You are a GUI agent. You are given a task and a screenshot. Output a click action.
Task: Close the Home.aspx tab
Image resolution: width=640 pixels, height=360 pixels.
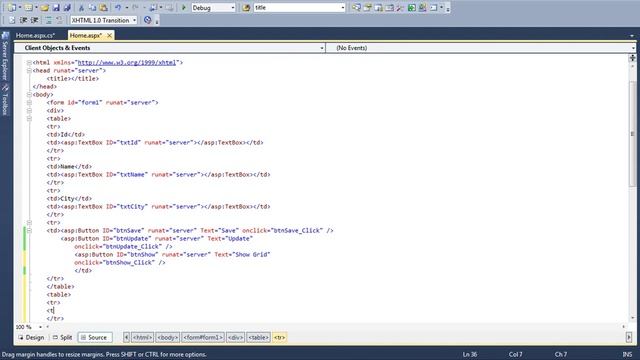109,36
